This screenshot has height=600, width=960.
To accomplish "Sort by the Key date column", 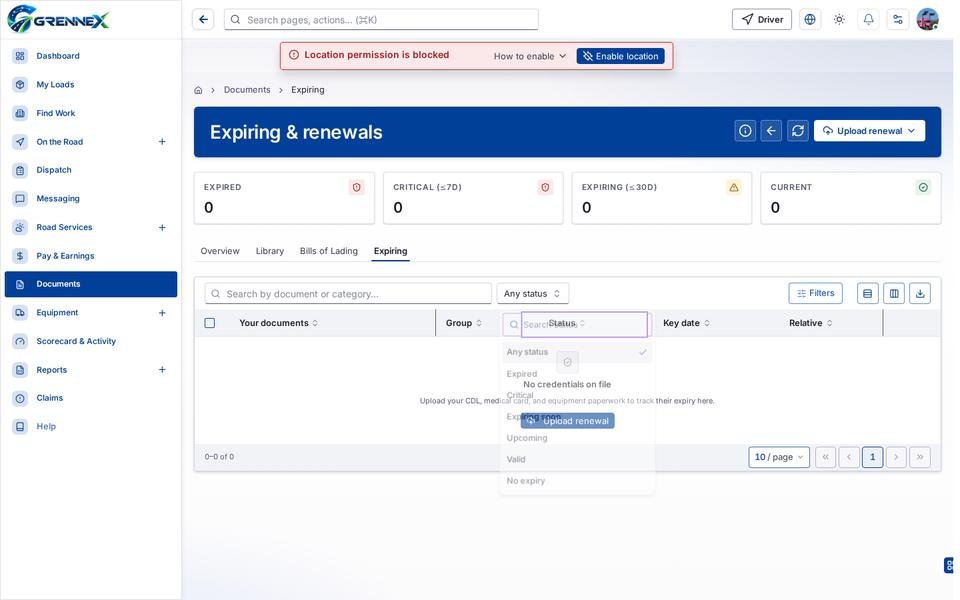I will tap(686, 323).
